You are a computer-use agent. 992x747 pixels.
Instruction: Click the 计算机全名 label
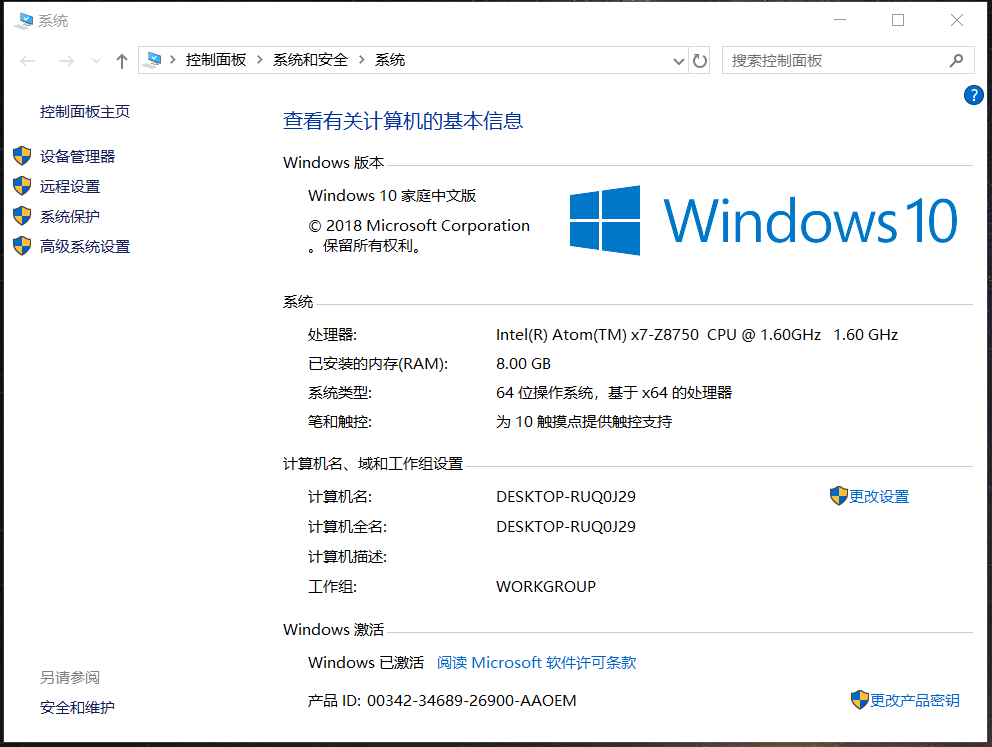click(x=347, y=527)
